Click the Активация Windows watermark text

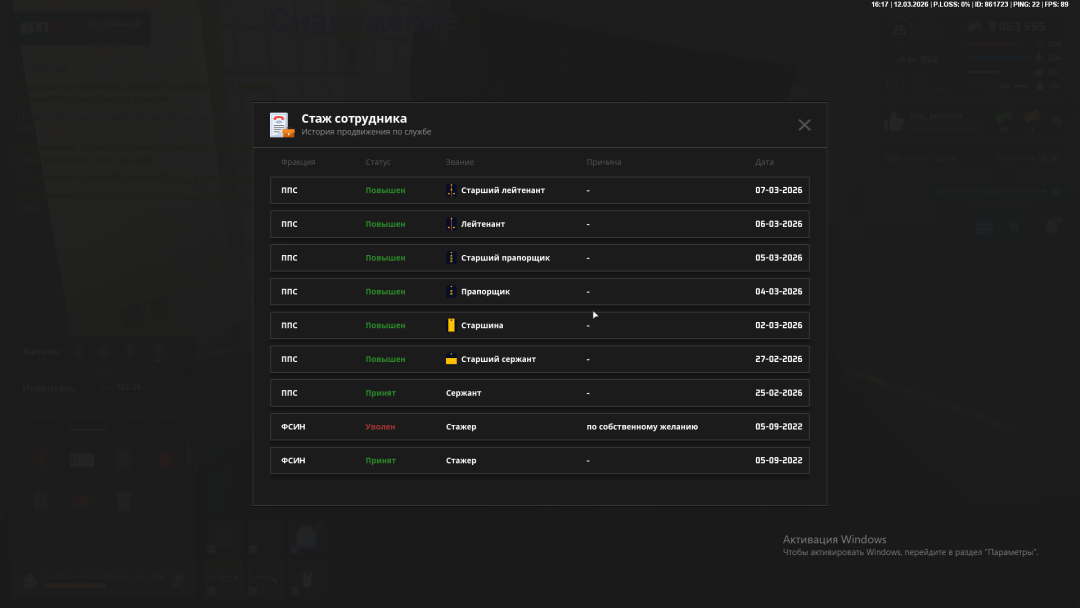pyautogui.click(x=834, y=540)
